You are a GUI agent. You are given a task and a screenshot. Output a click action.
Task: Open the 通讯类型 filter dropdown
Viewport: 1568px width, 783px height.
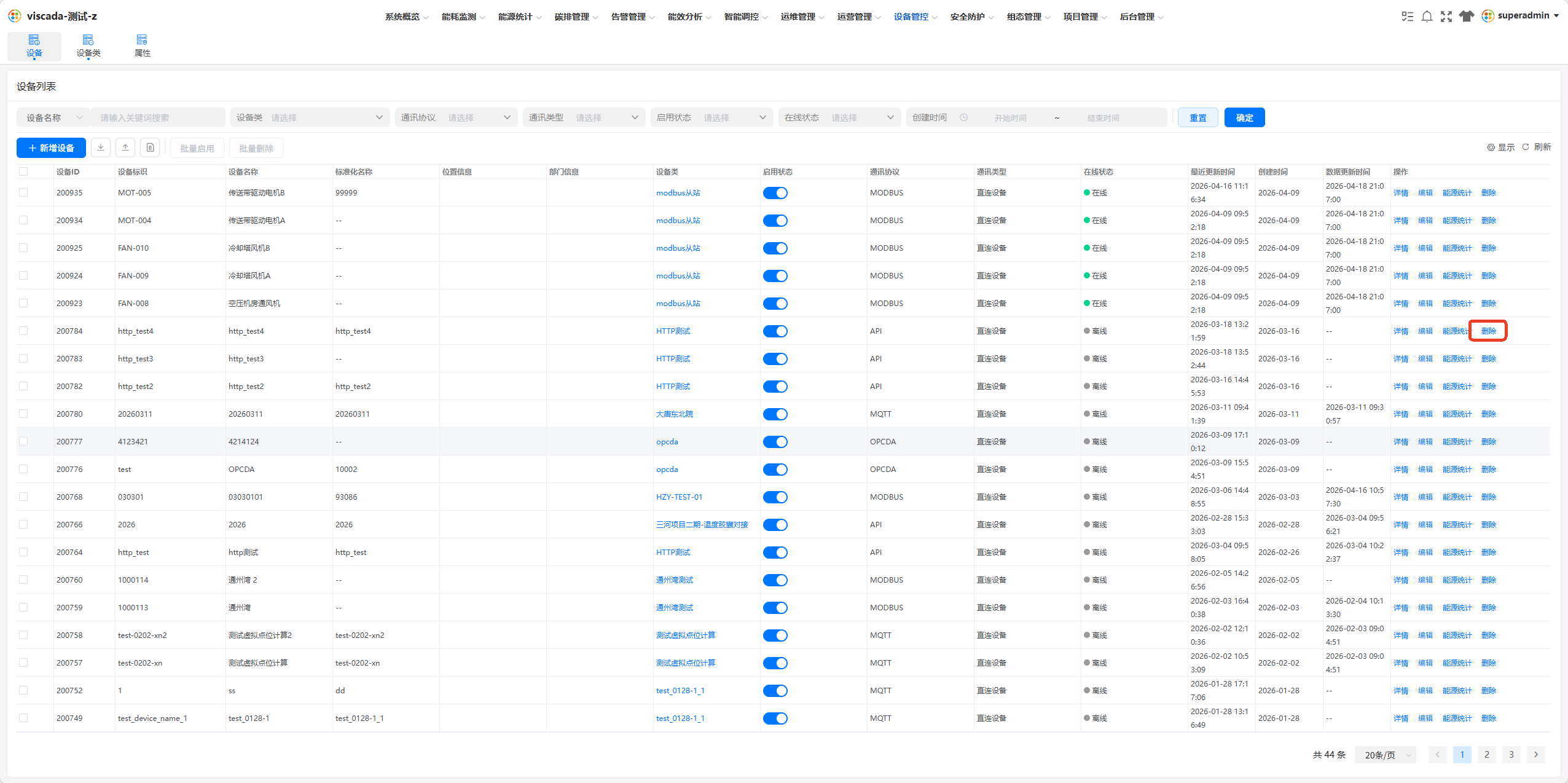point(584,117)
